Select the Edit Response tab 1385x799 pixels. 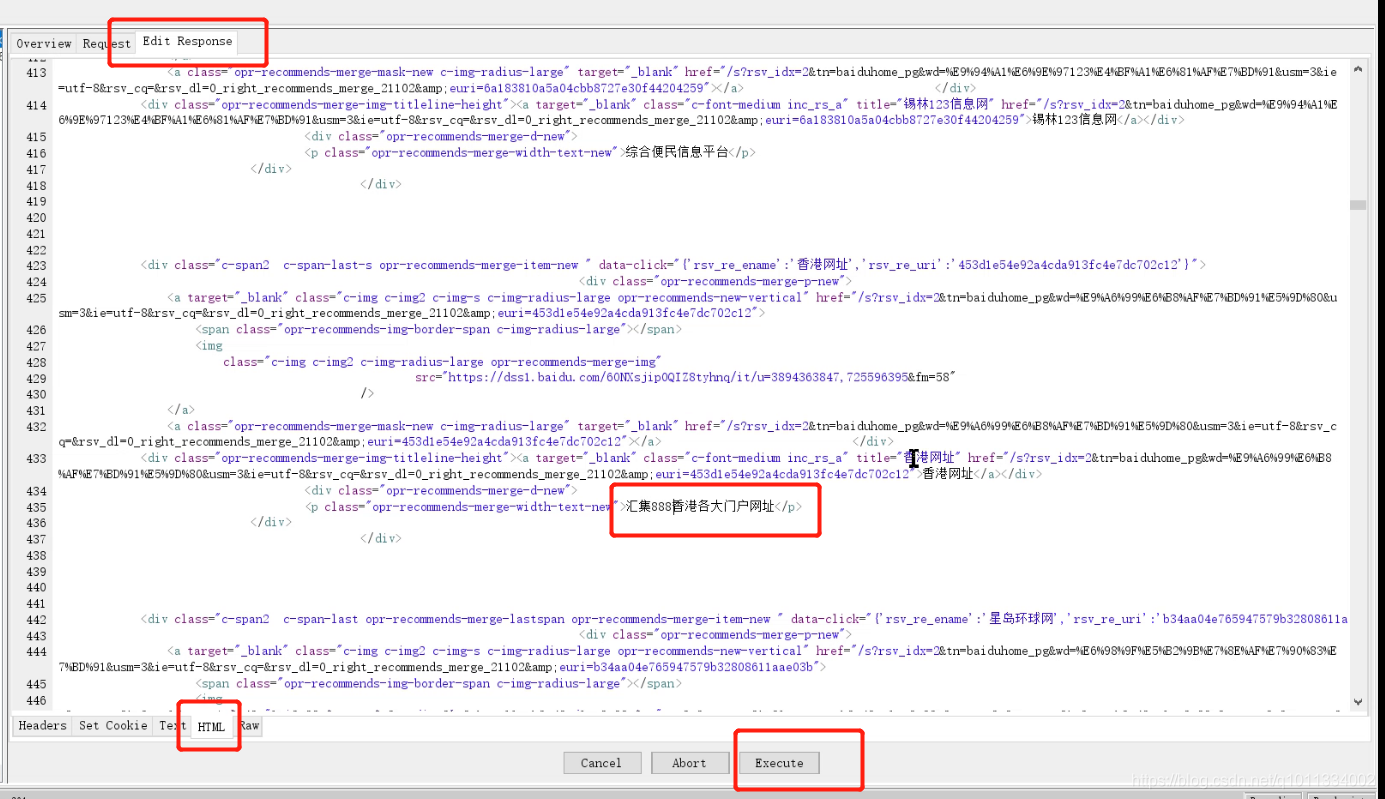(187, 41)
